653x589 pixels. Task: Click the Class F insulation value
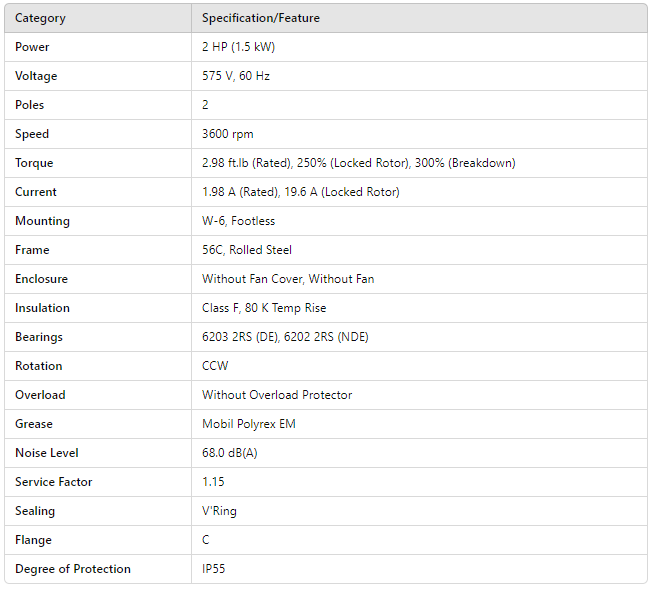(264, 308)
